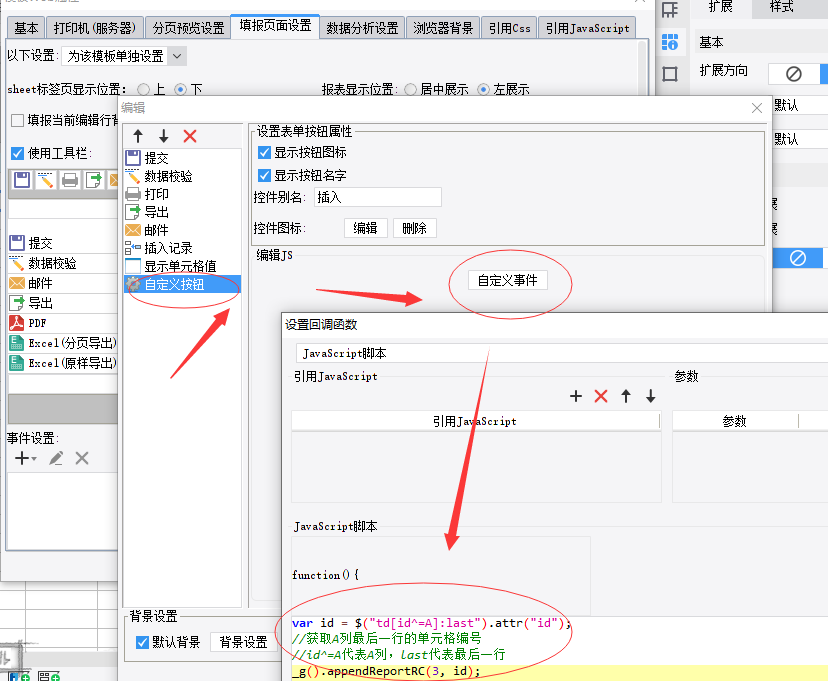Click the export icon in toolbar preview
The width and height of the screenshot is (828, 681).
click(93, 180)
